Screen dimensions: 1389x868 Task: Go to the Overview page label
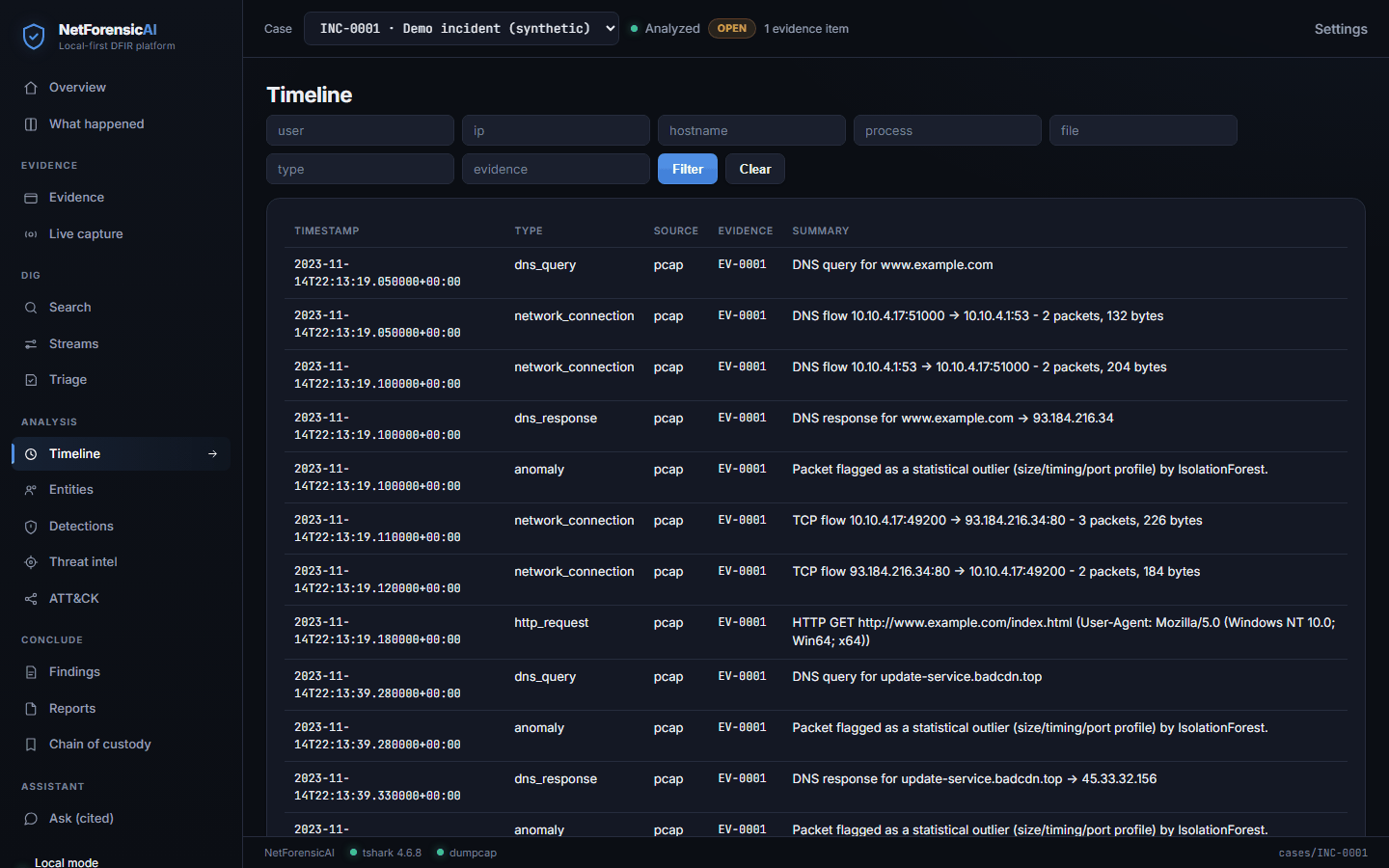pos(77,88)
